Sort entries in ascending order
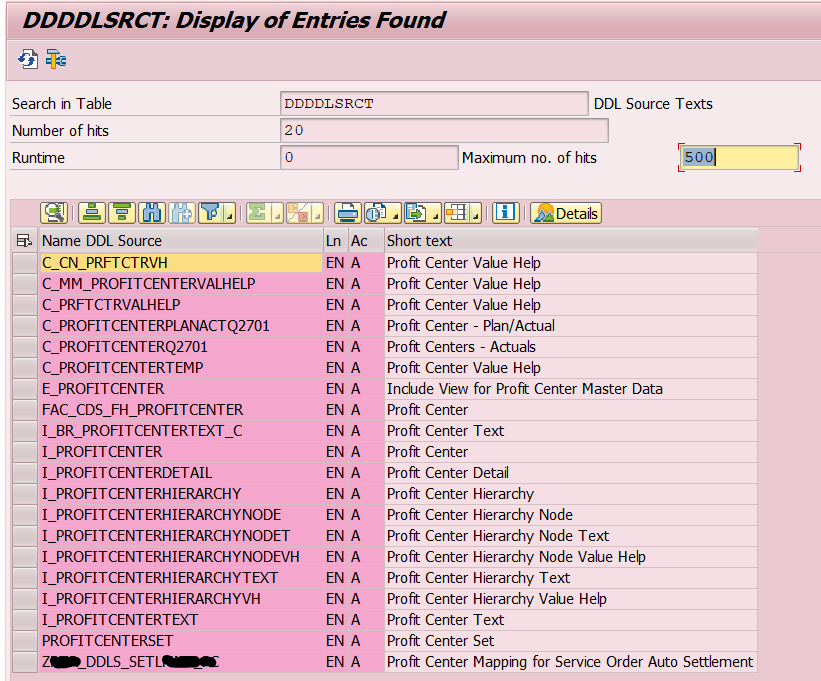This screenshot has height=681, width=821. click(x=91, y=213)
